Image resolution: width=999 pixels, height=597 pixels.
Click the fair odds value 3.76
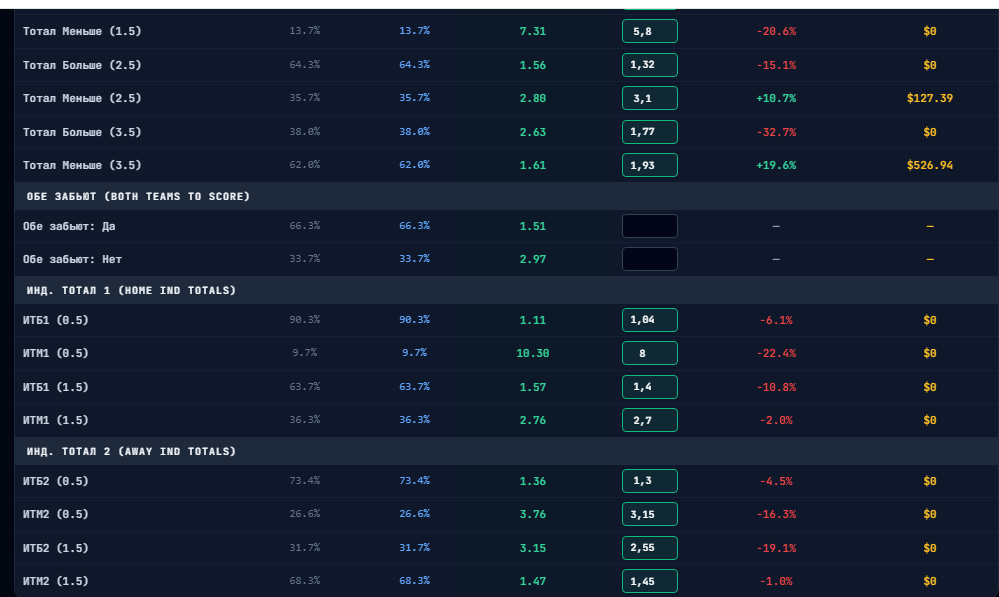click(x=533, y=514)
